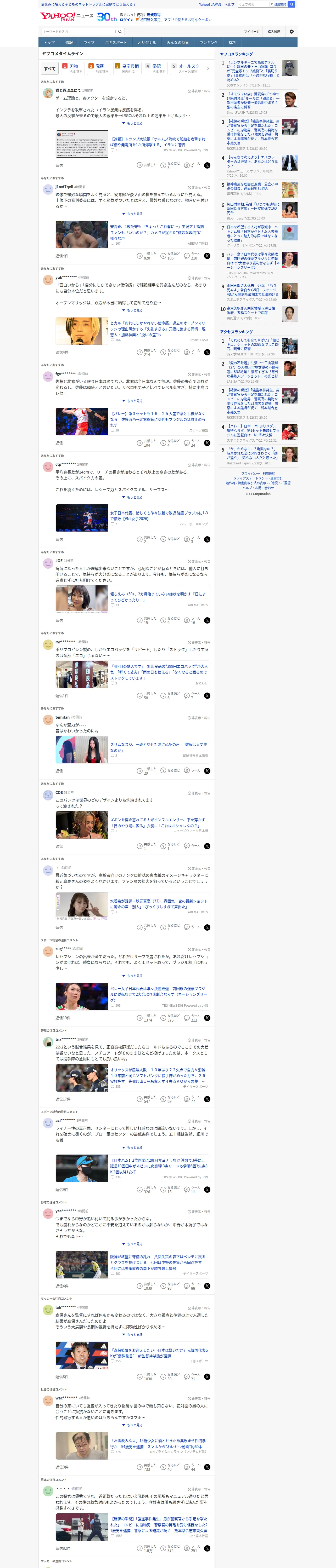This screenshot has width=336, height=1568.
Task: Select the 皇室典範 topic tab
Action: click(127, 68)
